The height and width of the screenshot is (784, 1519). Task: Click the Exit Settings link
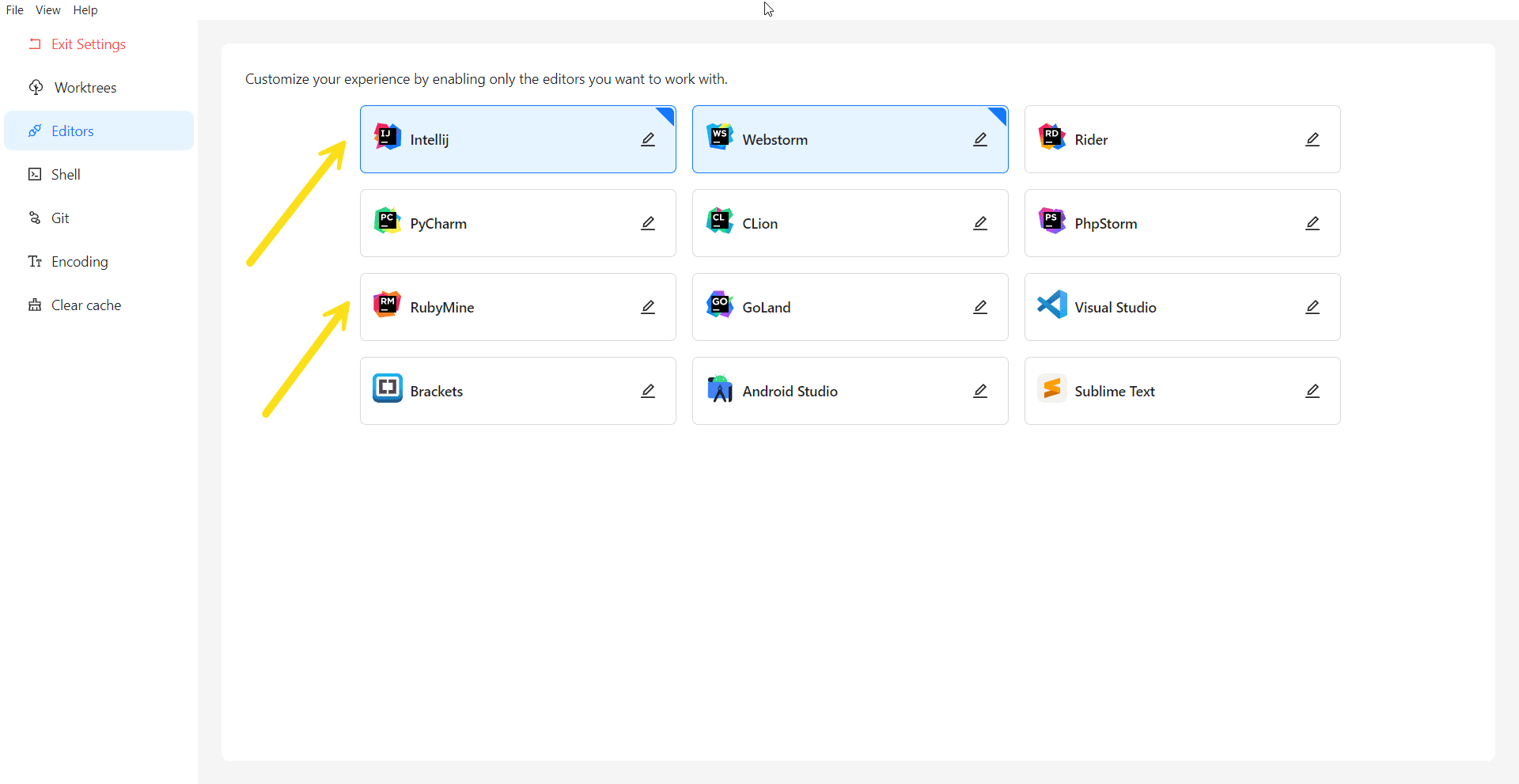pyautogui.click(x=88, y=44)
